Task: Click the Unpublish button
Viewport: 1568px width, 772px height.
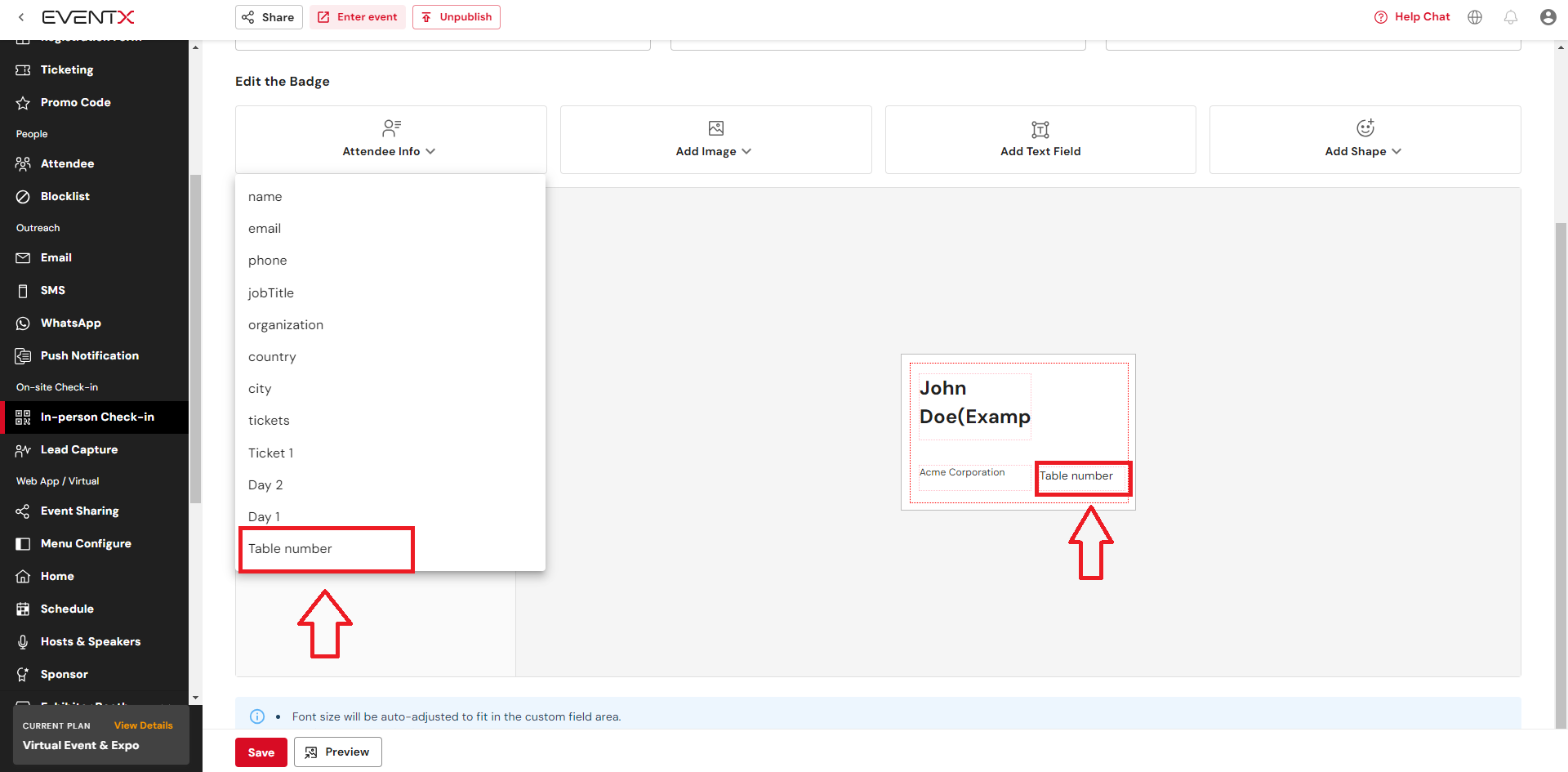Action: click(457, 17)
